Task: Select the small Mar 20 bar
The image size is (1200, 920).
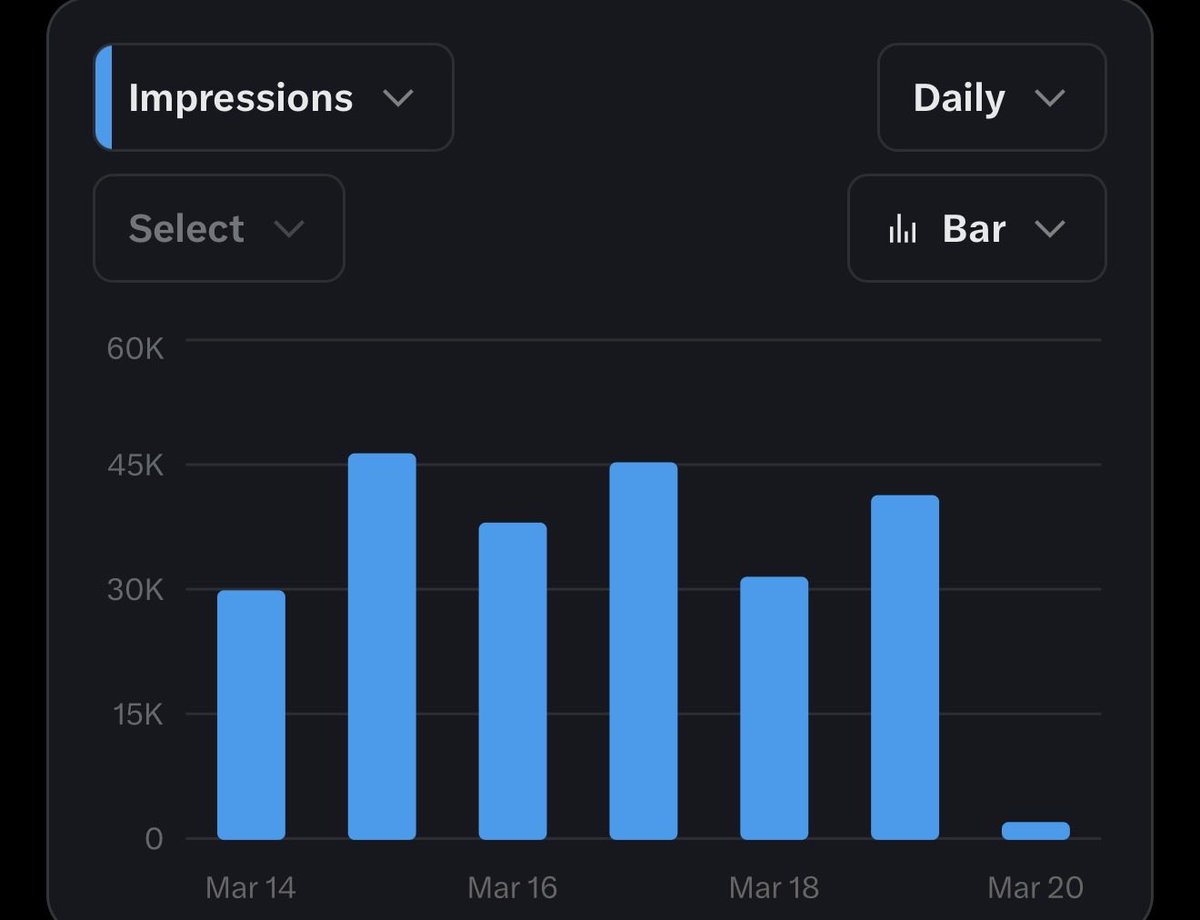Action: [1036, 831]
